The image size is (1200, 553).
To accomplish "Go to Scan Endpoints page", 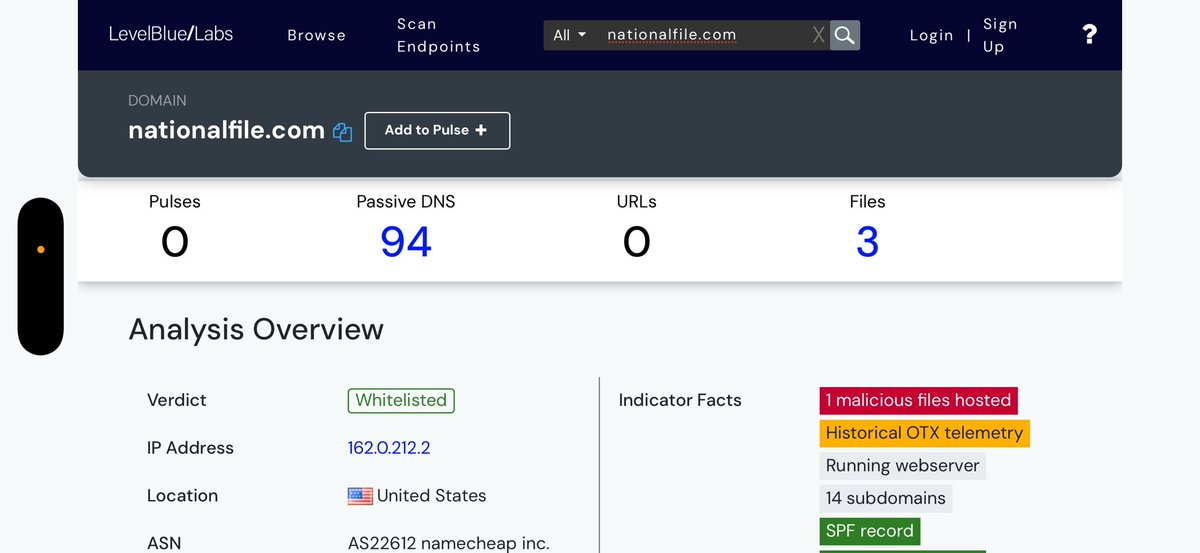I will click(x=438, y=35).
